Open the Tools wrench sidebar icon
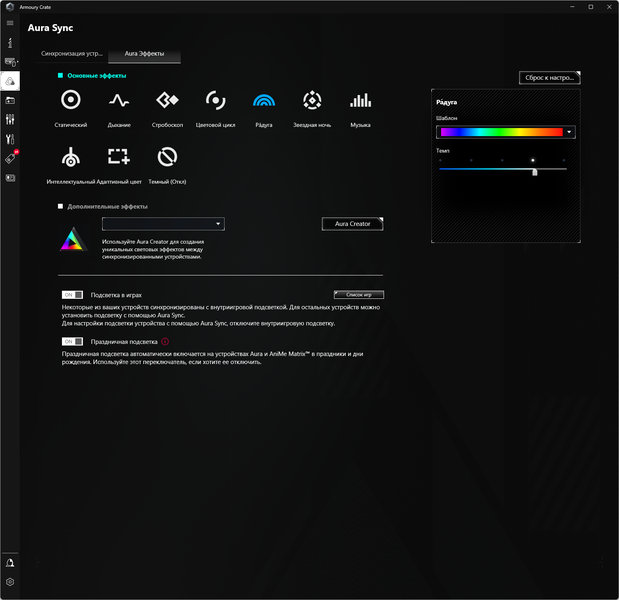This screenshot has width=619, height=600. [x=10, y=139]
